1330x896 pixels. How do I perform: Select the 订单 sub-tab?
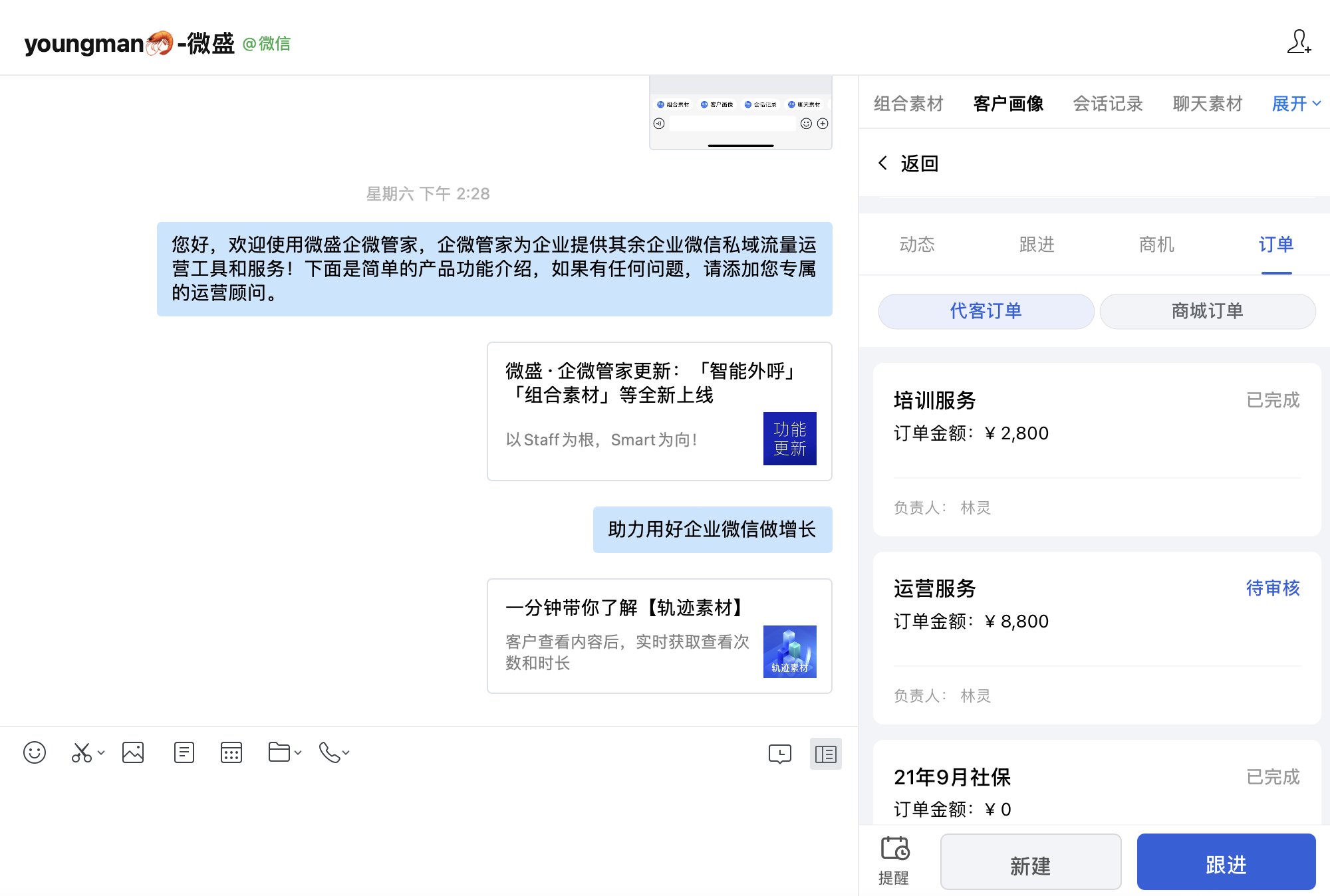(1276, 245)
